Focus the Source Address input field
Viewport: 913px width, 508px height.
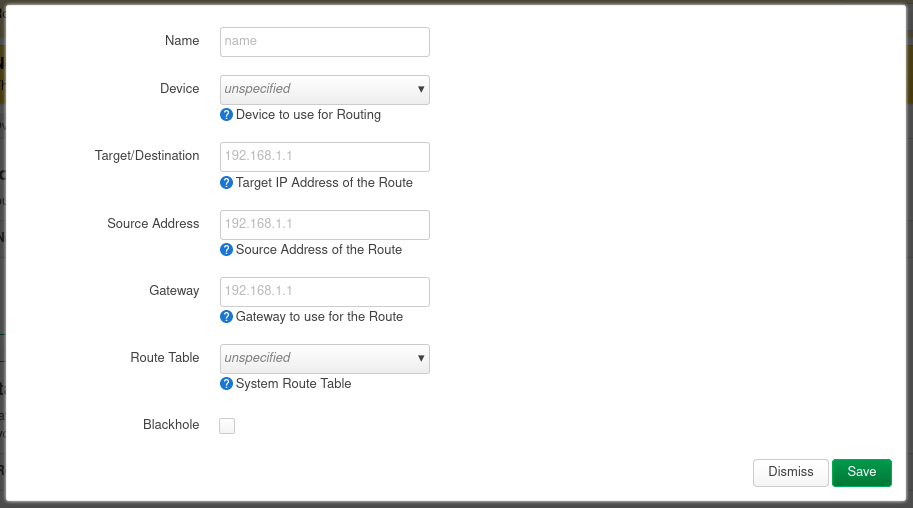pyautogui.click(x=325, y=225)
